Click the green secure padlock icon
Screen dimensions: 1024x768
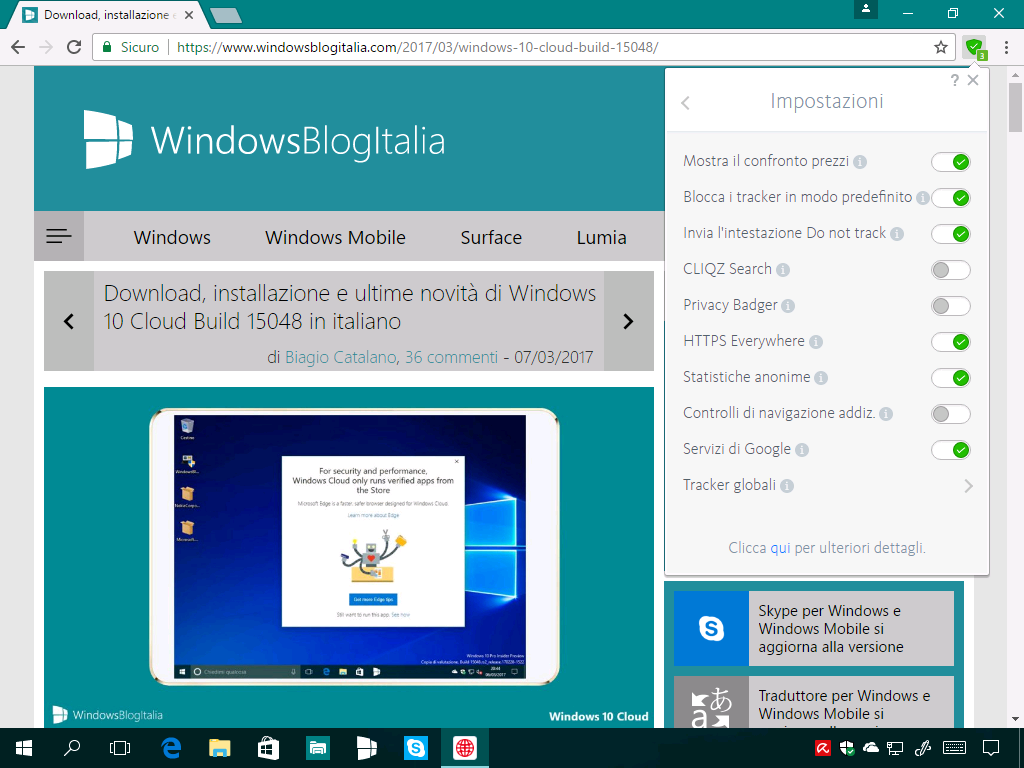106,47
